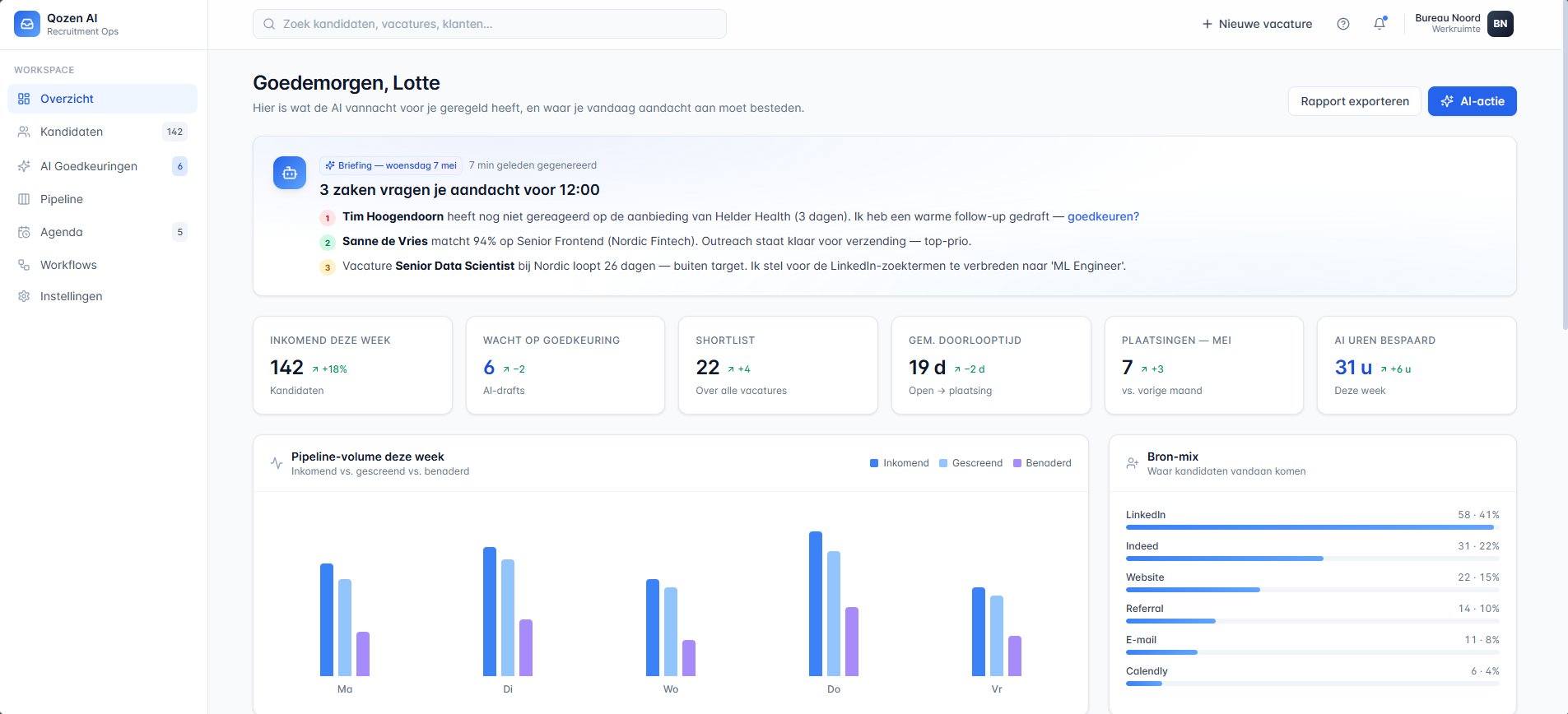Open the Shortlist stat card

[x=778, y=365]
